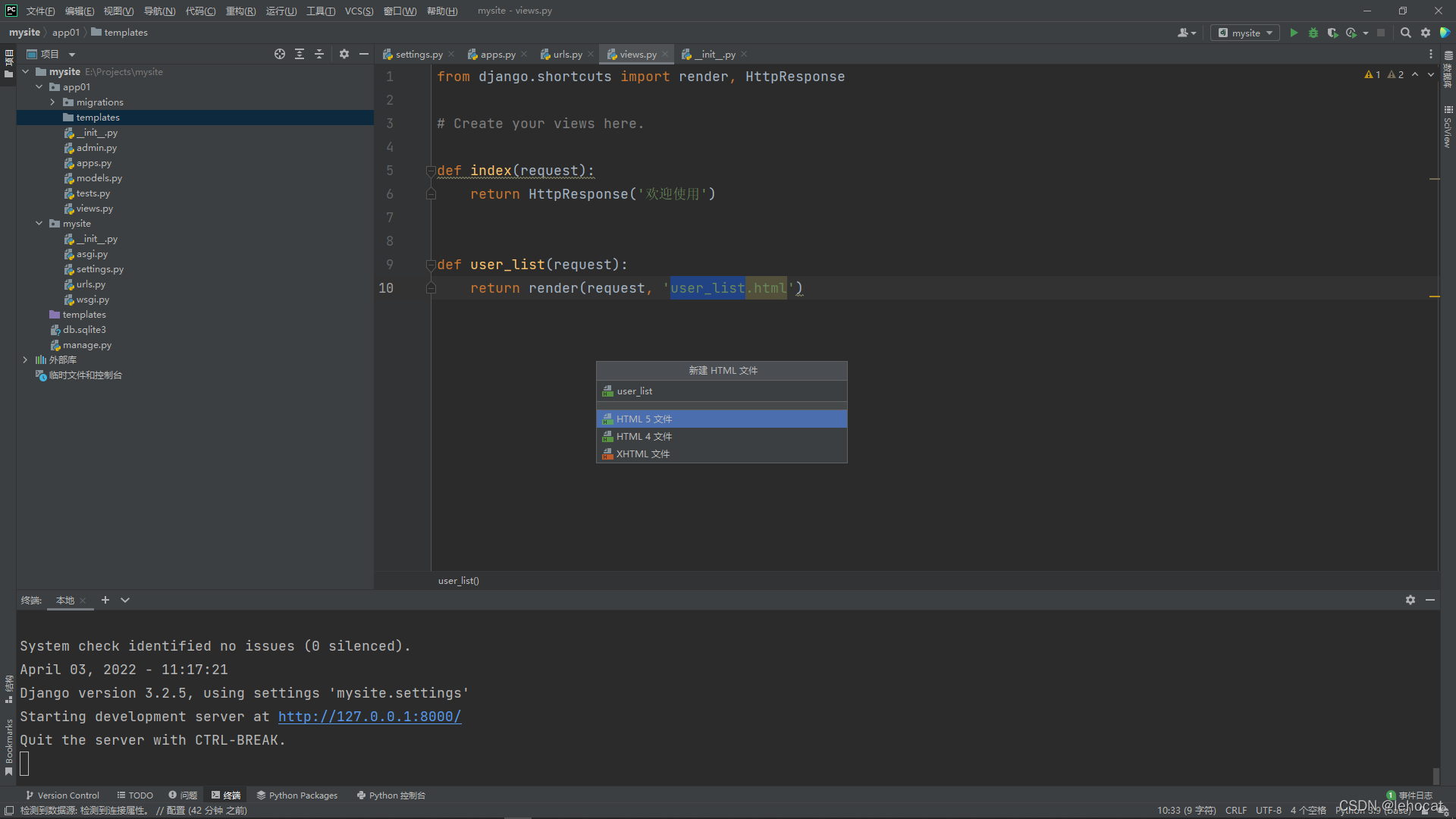Viewport: 1456px width, 819px height.
Task: Click the Debug bug icon
Action: (x=1313, y=33)
